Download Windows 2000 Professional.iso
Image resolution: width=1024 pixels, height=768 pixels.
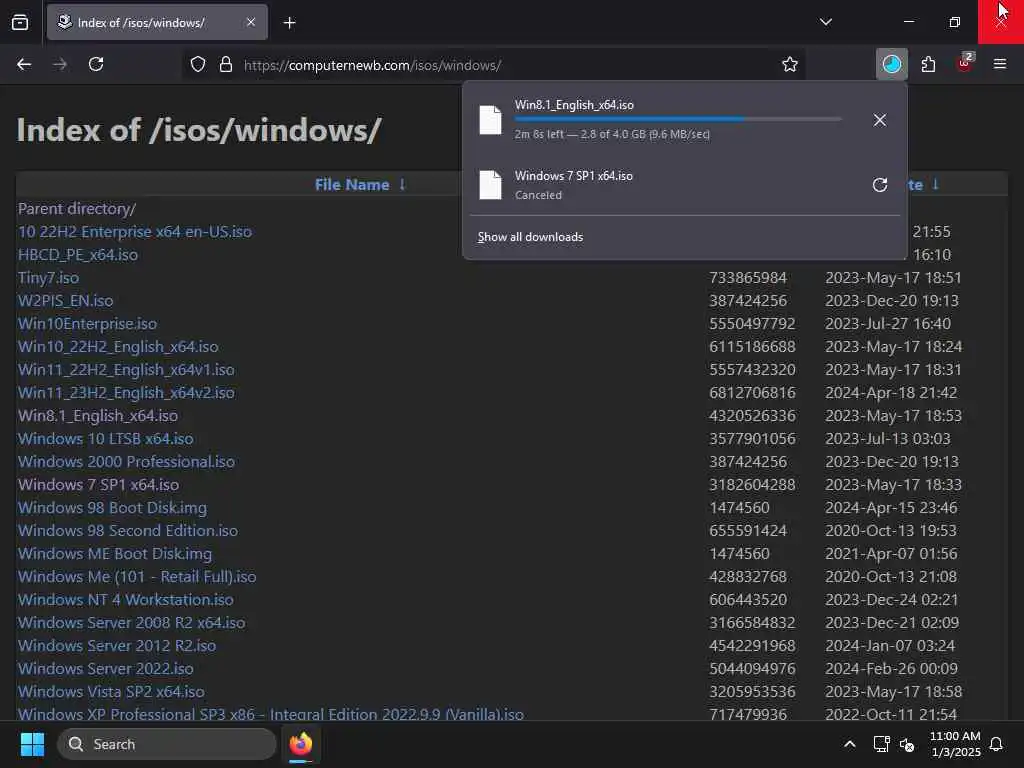click(127, 462)
